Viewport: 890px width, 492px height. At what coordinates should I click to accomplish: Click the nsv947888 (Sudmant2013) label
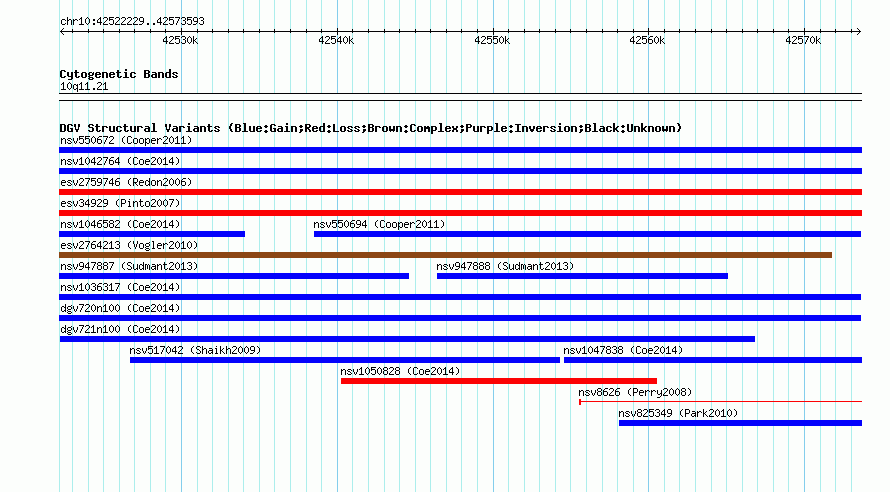click(x=505, y=266)
